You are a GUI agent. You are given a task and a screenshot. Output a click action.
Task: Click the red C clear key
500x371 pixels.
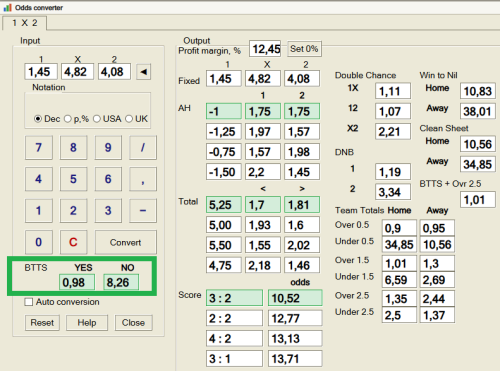[74, 242]
